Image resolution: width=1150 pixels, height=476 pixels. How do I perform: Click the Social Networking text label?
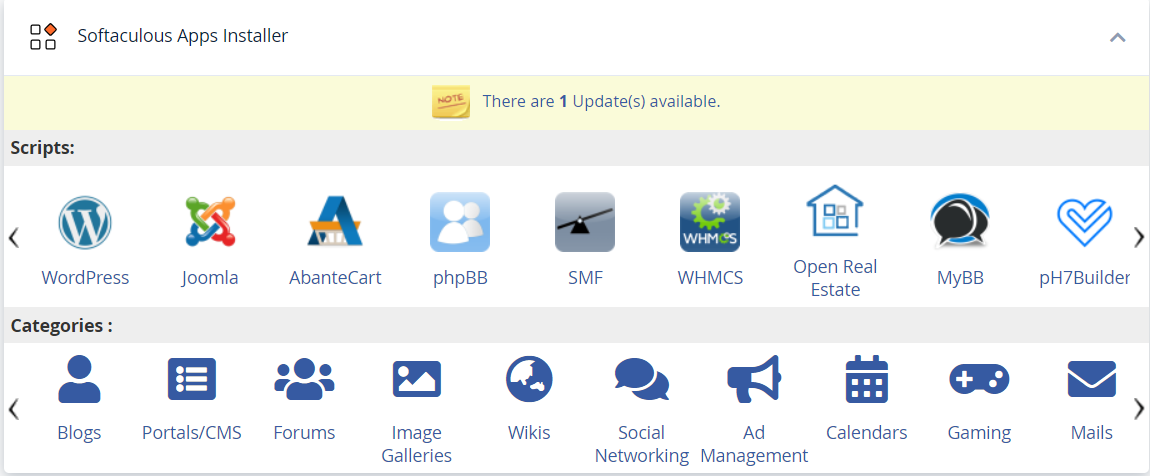click(x=642, y=444)
